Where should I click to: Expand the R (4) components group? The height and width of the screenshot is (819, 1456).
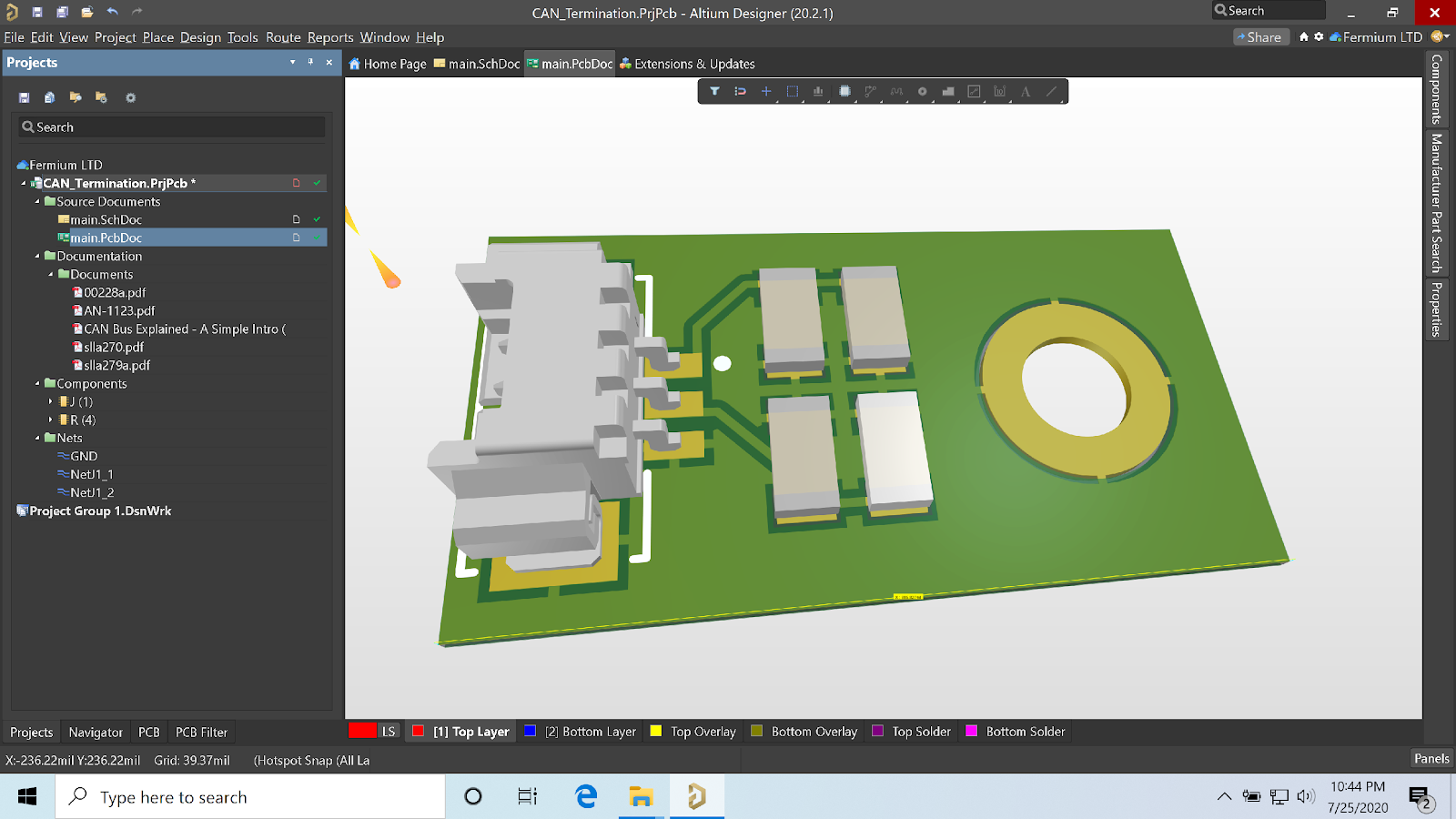pos(50,420)
